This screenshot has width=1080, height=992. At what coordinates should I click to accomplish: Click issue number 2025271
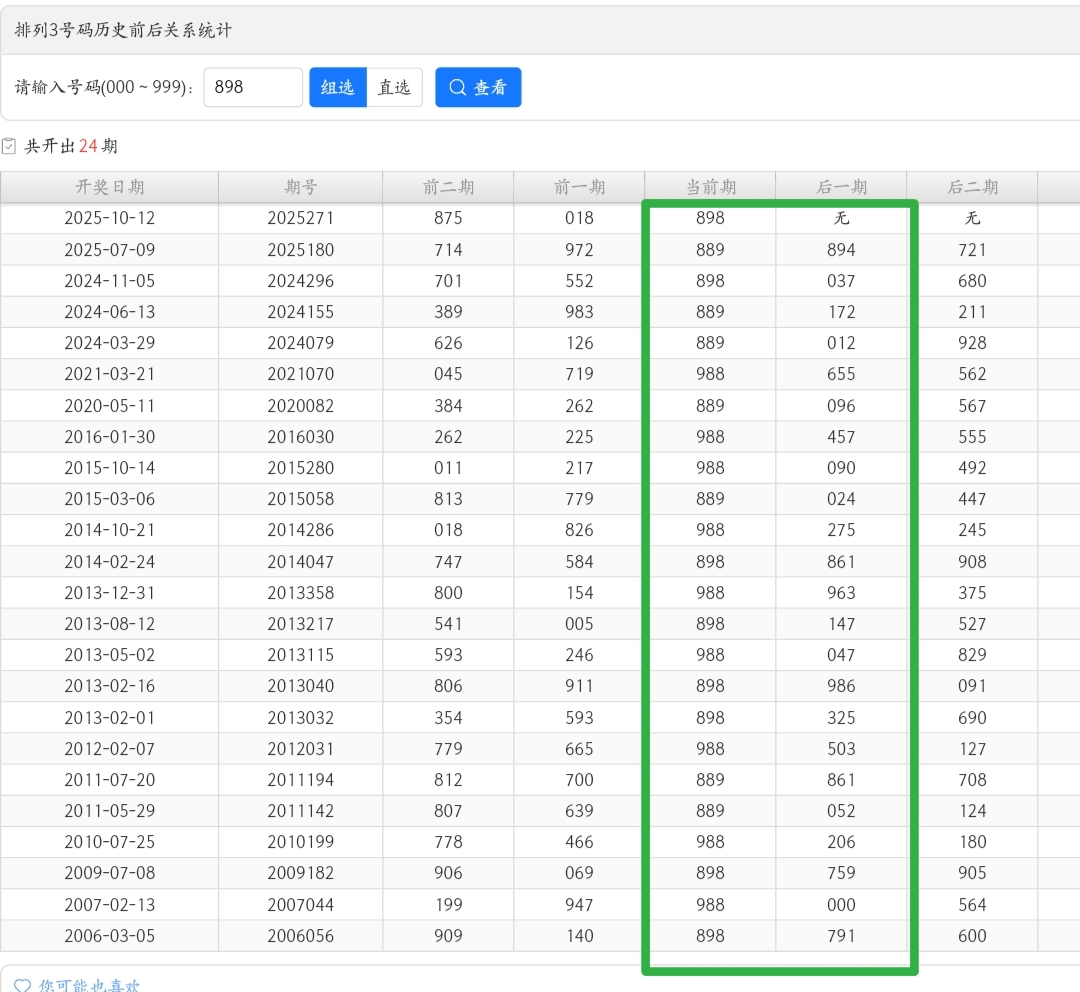(x=300, y=218)
